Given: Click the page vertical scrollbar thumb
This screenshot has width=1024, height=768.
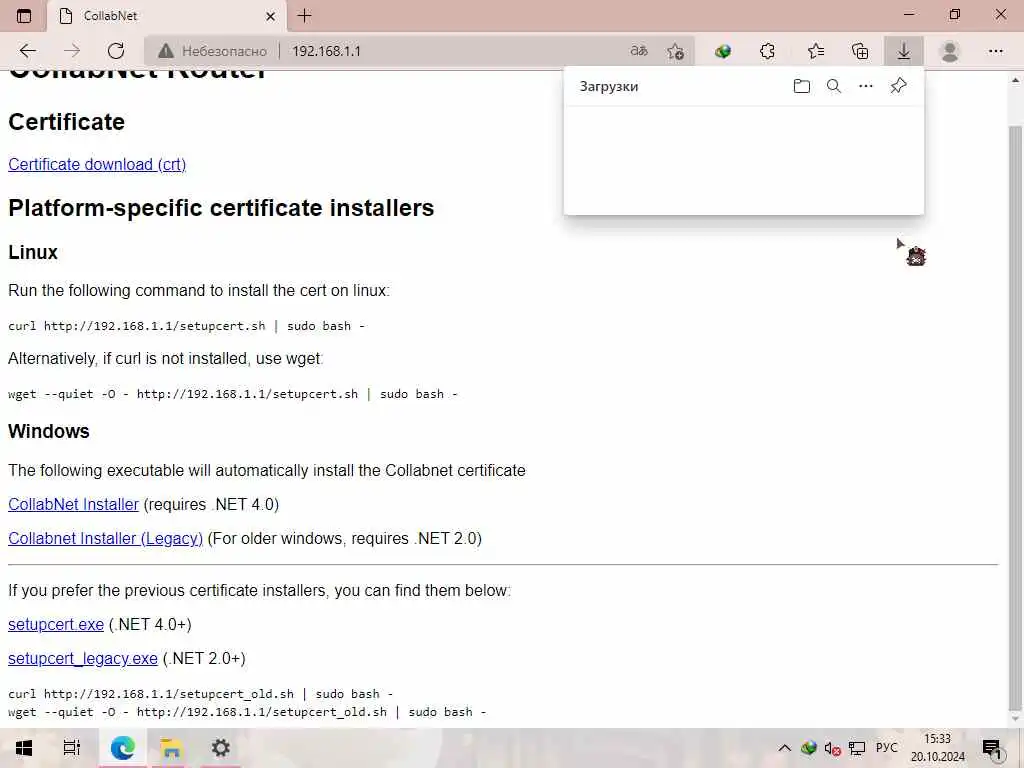Looking at the screenshot, I should click(1015, 418).
